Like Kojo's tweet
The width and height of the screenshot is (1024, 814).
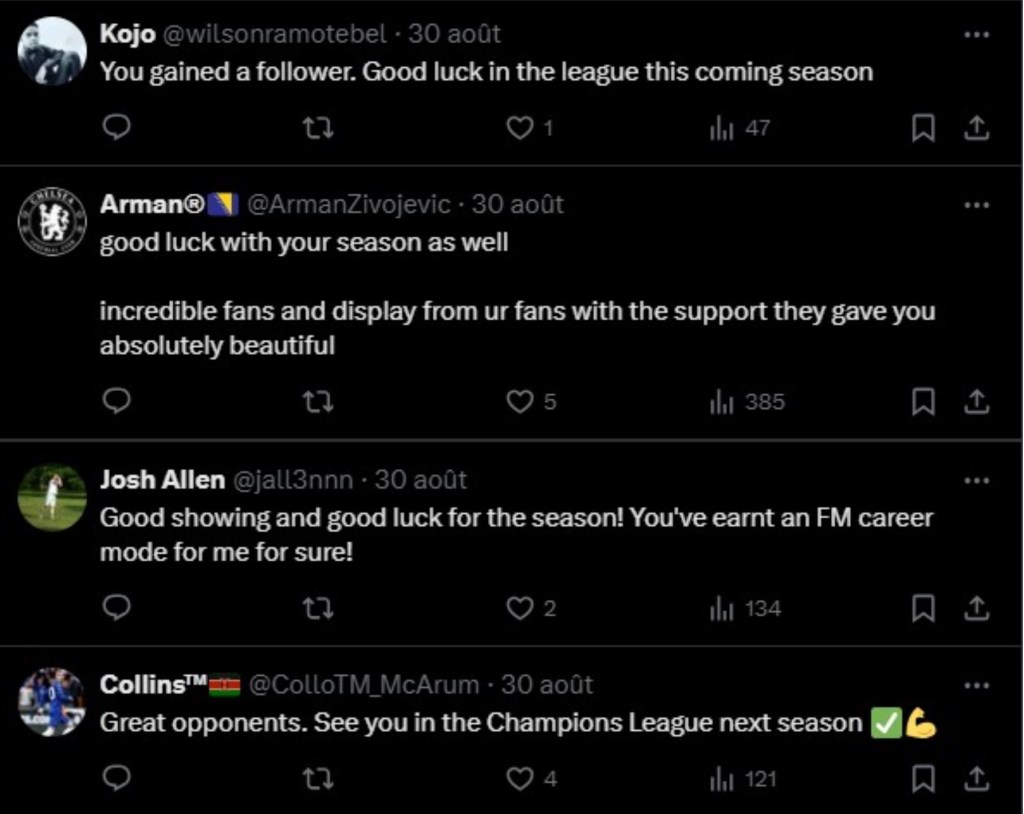(520, 128)
